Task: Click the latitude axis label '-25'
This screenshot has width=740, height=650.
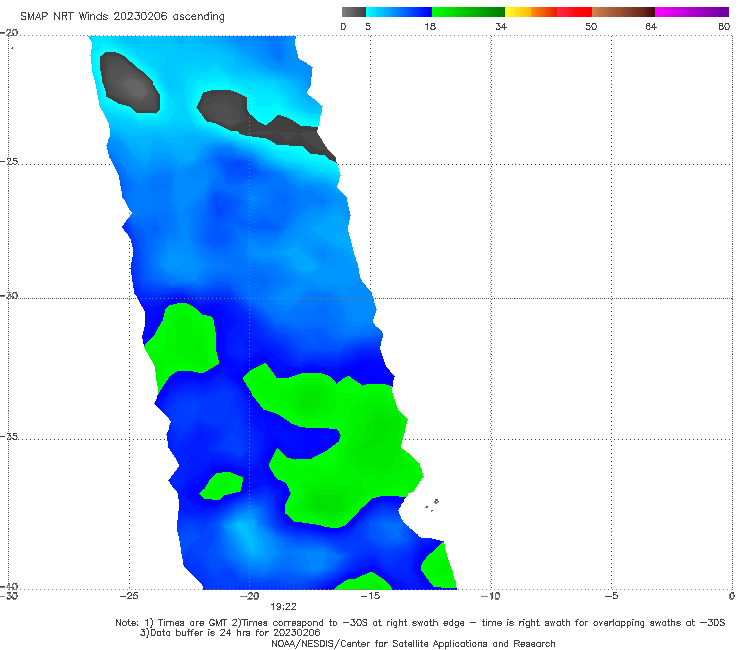Action: coord(9,161)
